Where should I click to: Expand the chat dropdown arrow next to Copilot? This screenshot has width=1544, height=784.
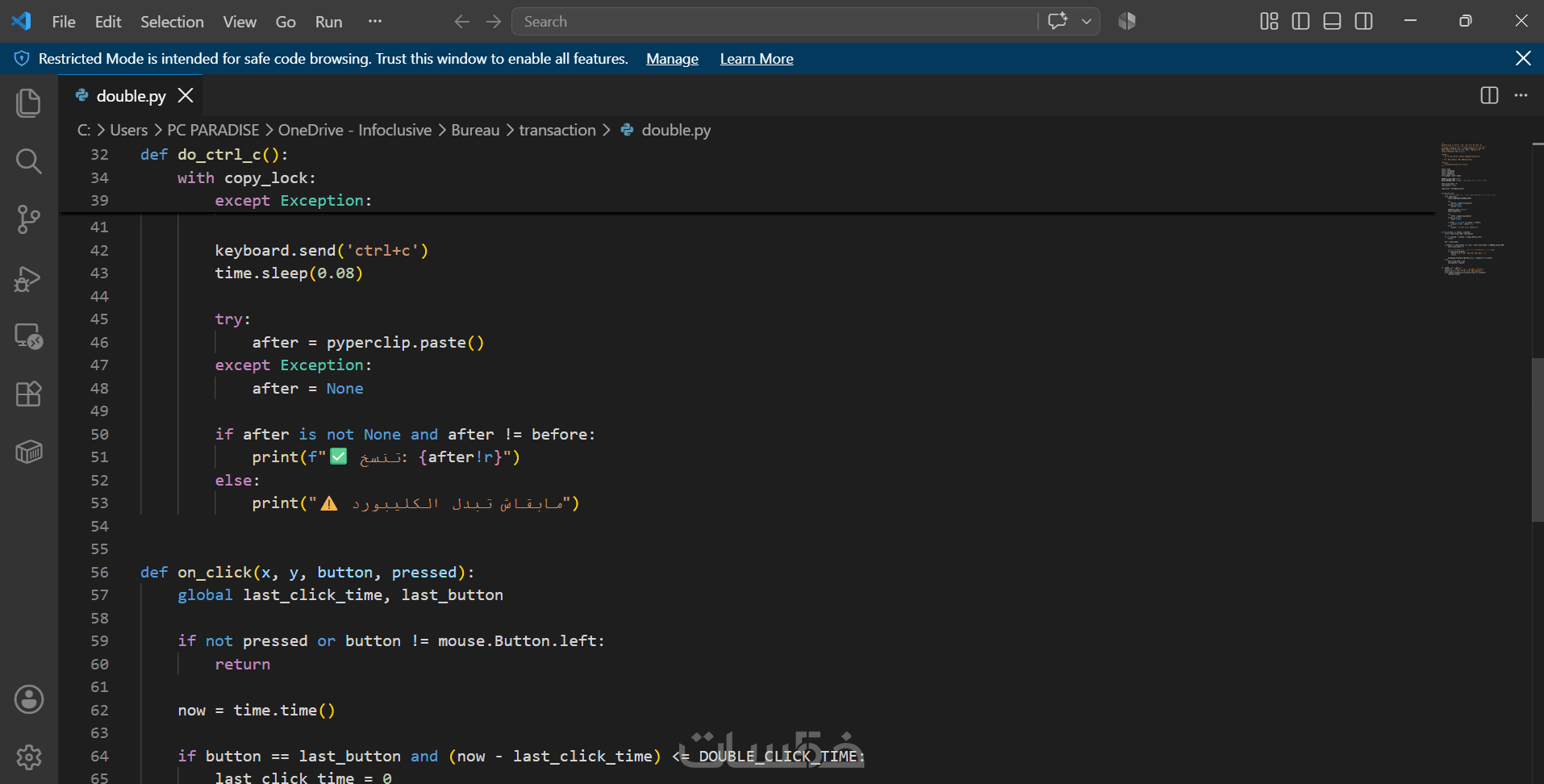point(1087,22)
